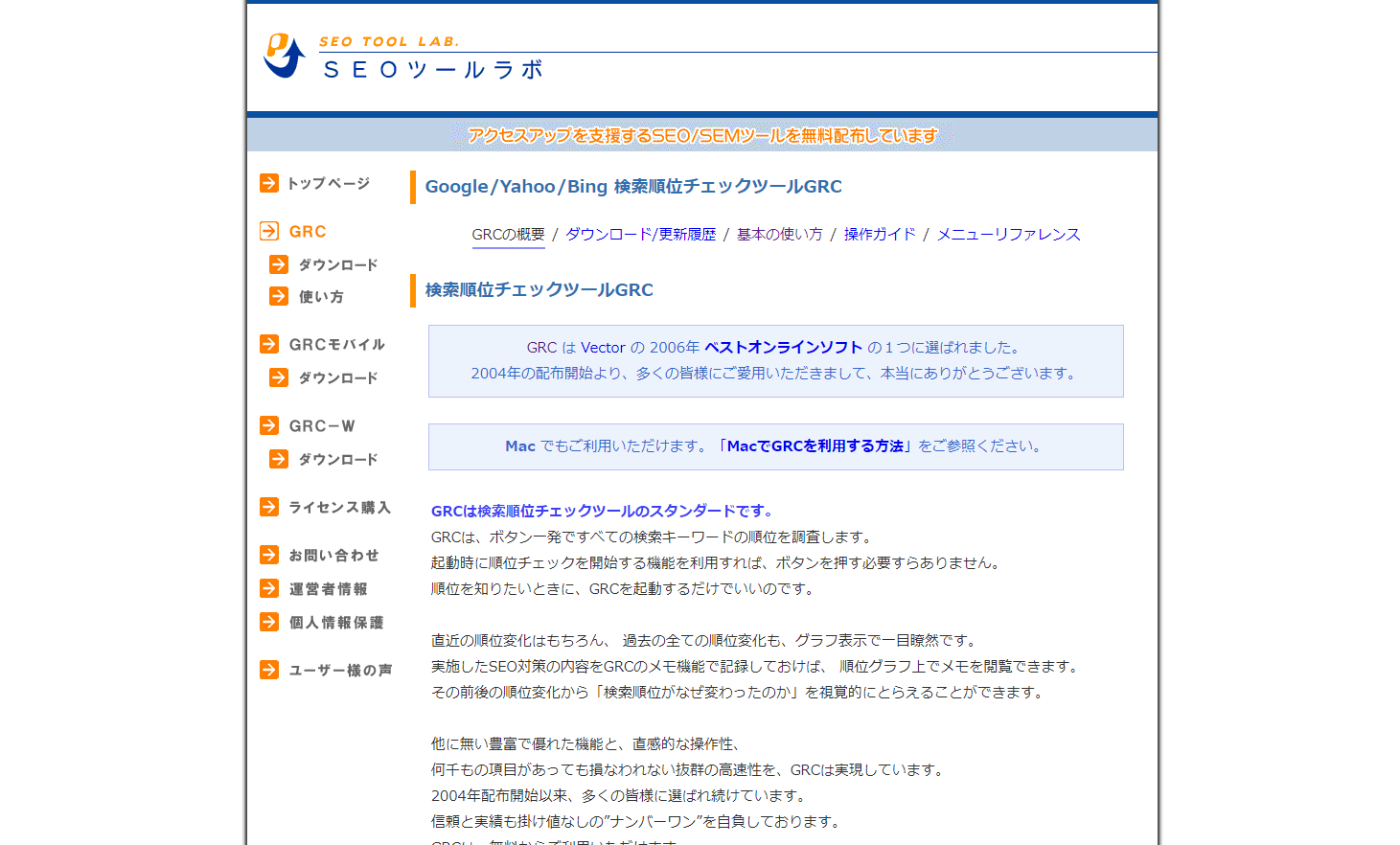Click arrow icon beside 運営者情報
Image resolution: width=1400 pixels, height=845 pixels.
[269, 588]
